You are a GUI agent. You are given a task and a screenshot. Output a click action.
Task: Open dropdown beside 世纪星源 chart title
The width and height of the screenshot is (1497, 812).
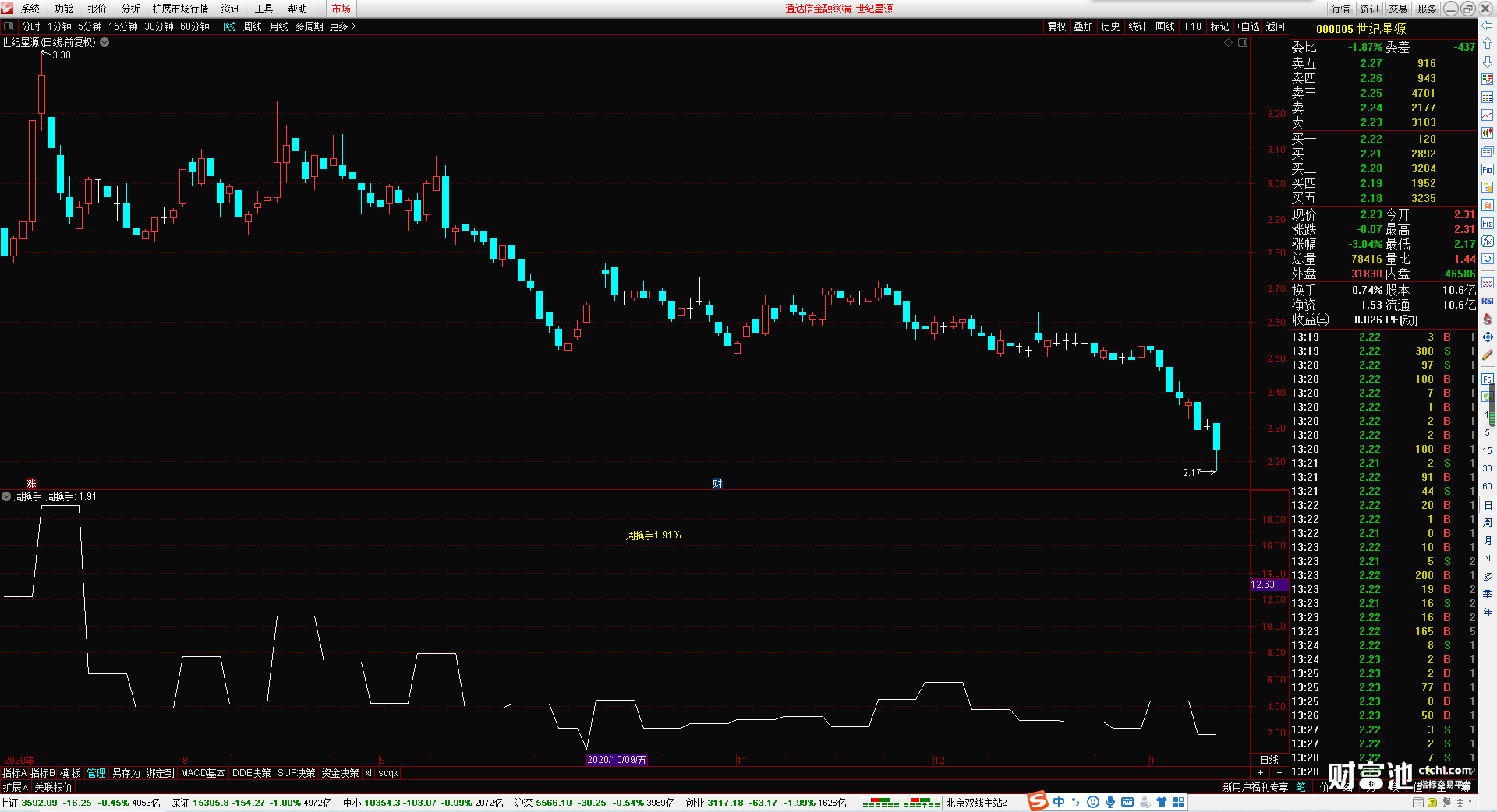104,42
